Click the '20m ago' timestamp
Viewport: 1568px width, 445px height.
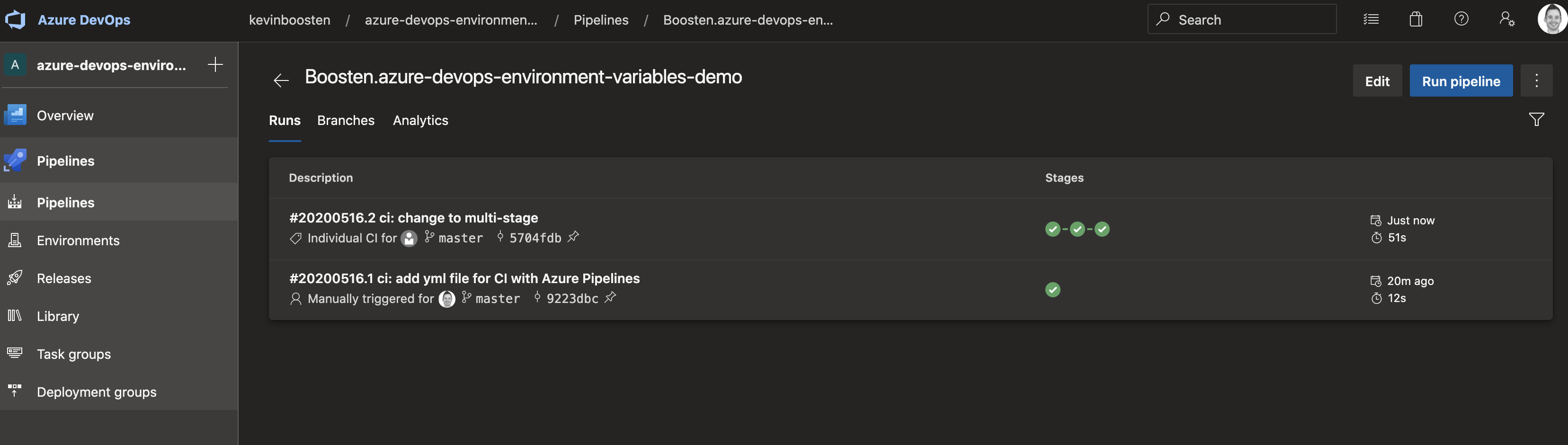click(x=1410, y=281)
